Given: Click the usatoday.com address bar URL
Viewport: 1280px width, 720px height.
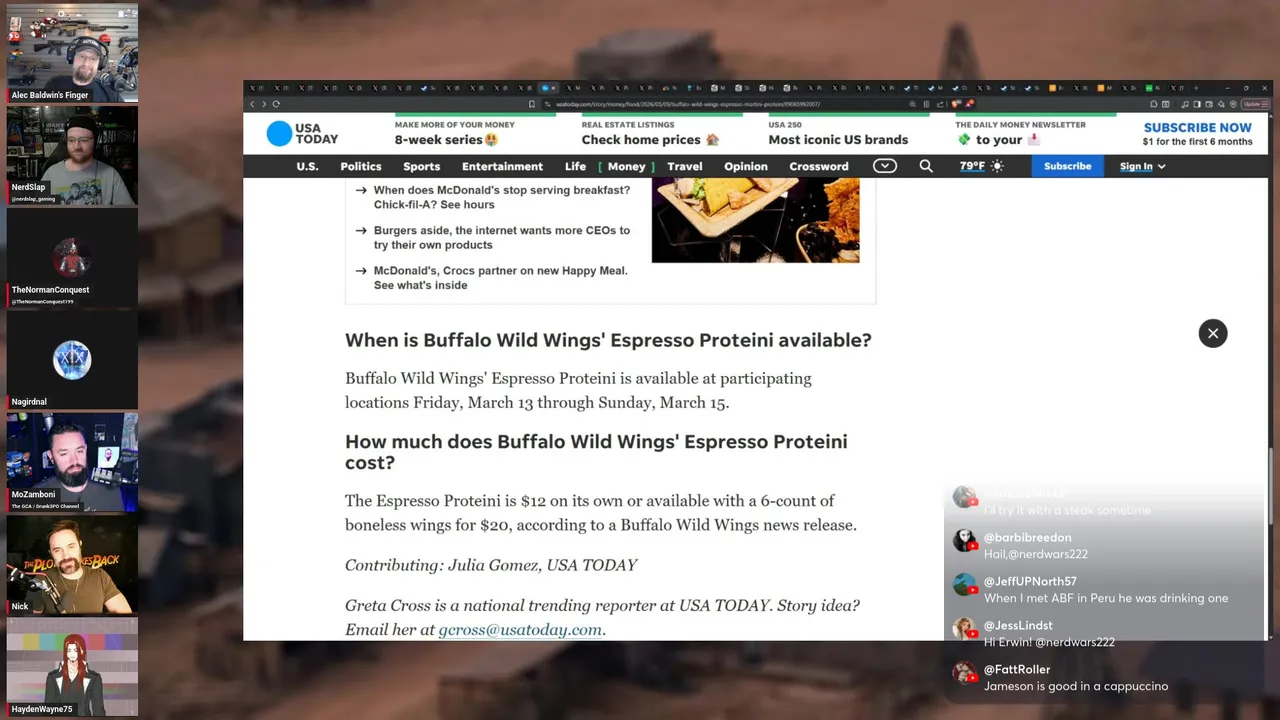Looking at the screenshot, I should [x=687, y=104].
